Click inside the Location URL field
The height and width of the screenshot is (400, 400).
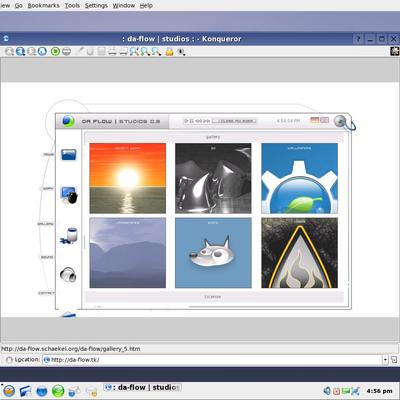coord(212,360)
